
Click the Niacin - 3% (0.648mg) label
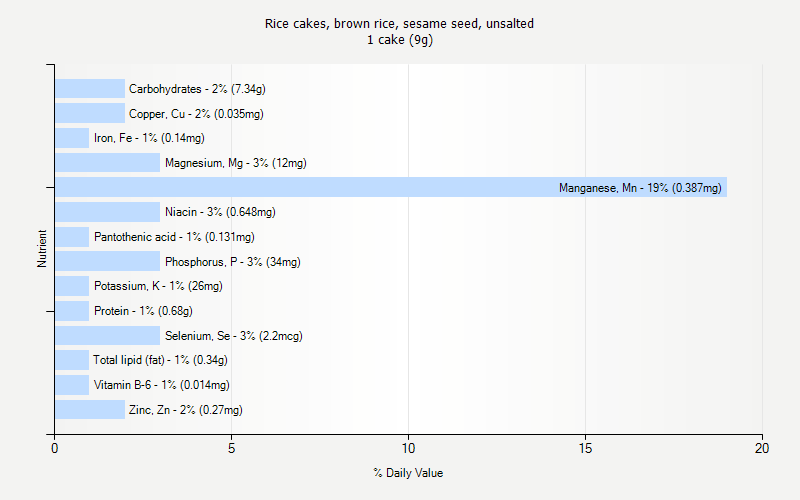coord(220,212)
